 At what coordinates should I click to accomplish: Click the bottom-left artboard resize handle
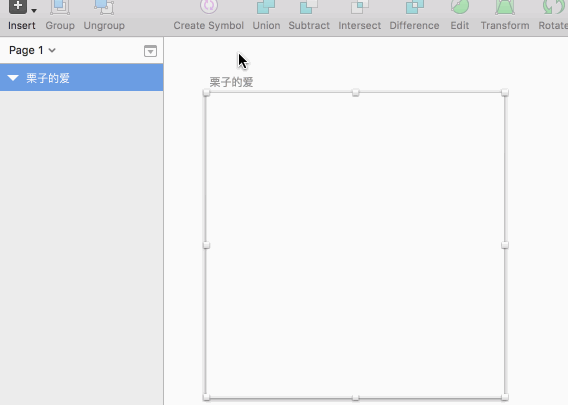pyautogui.click(x=206, y=397)
